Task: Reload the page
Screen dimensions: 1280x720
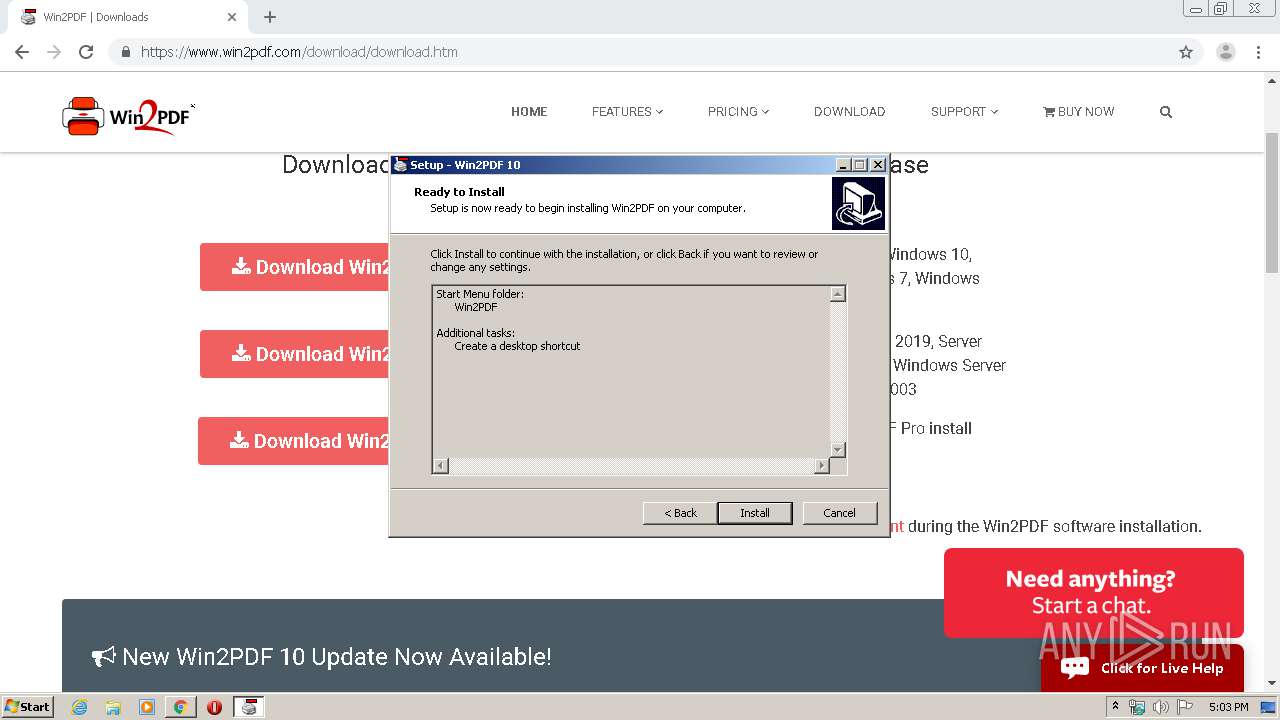Action: click(x=86, y=52)
